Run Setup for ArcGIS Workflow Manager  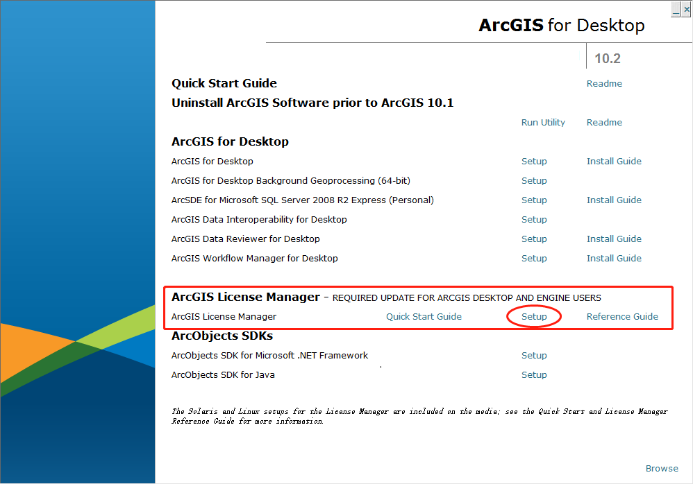tap(534, 258)
